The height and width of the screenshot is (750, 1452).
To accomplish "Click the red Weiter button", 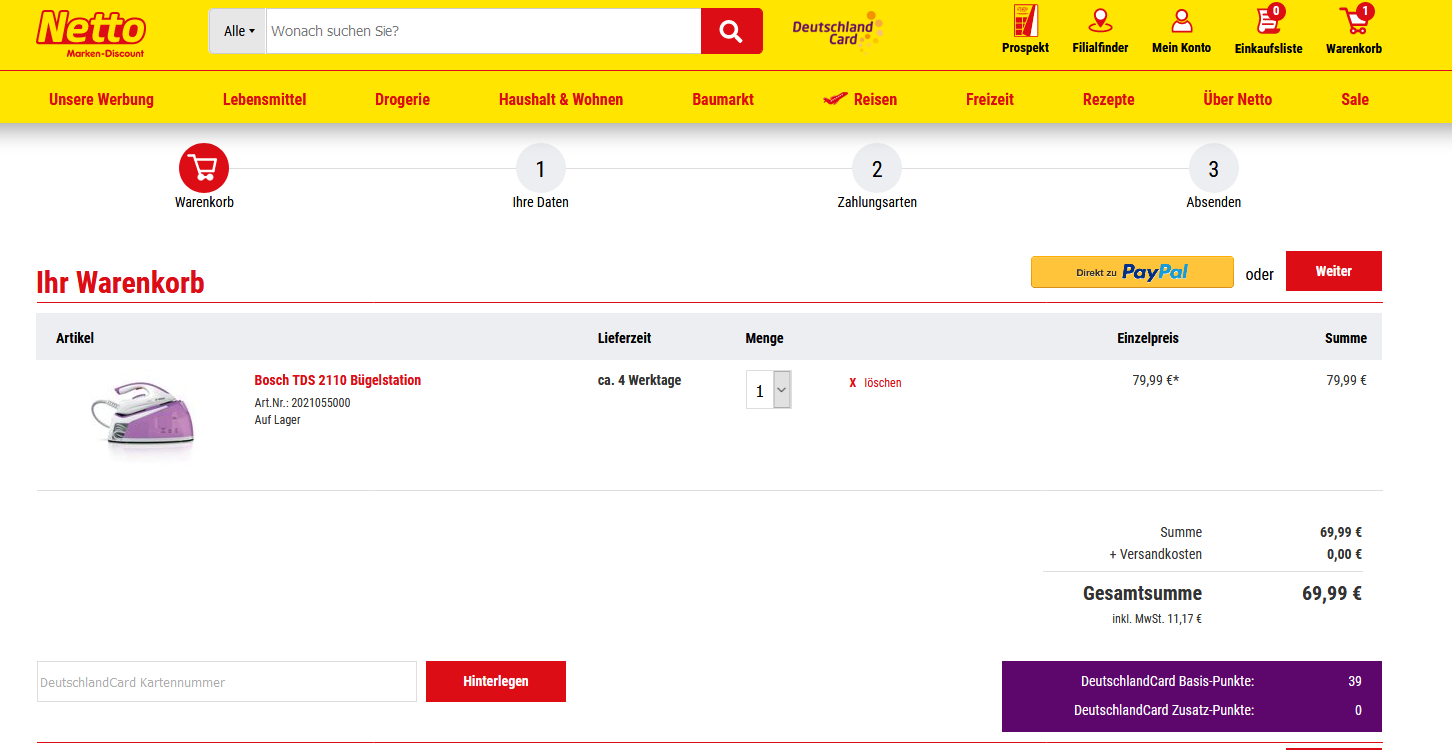I will click(1333, 271).
